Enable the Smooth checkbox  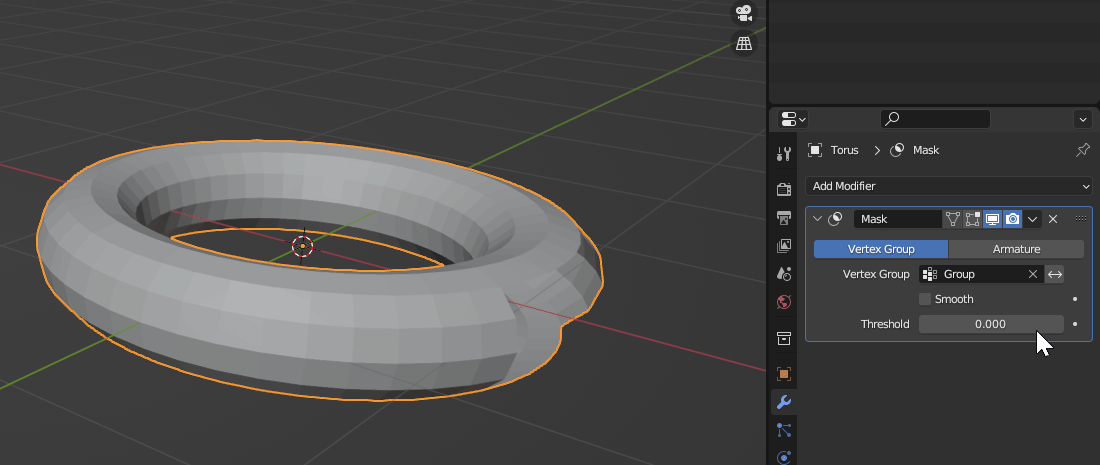coord(925,299)
